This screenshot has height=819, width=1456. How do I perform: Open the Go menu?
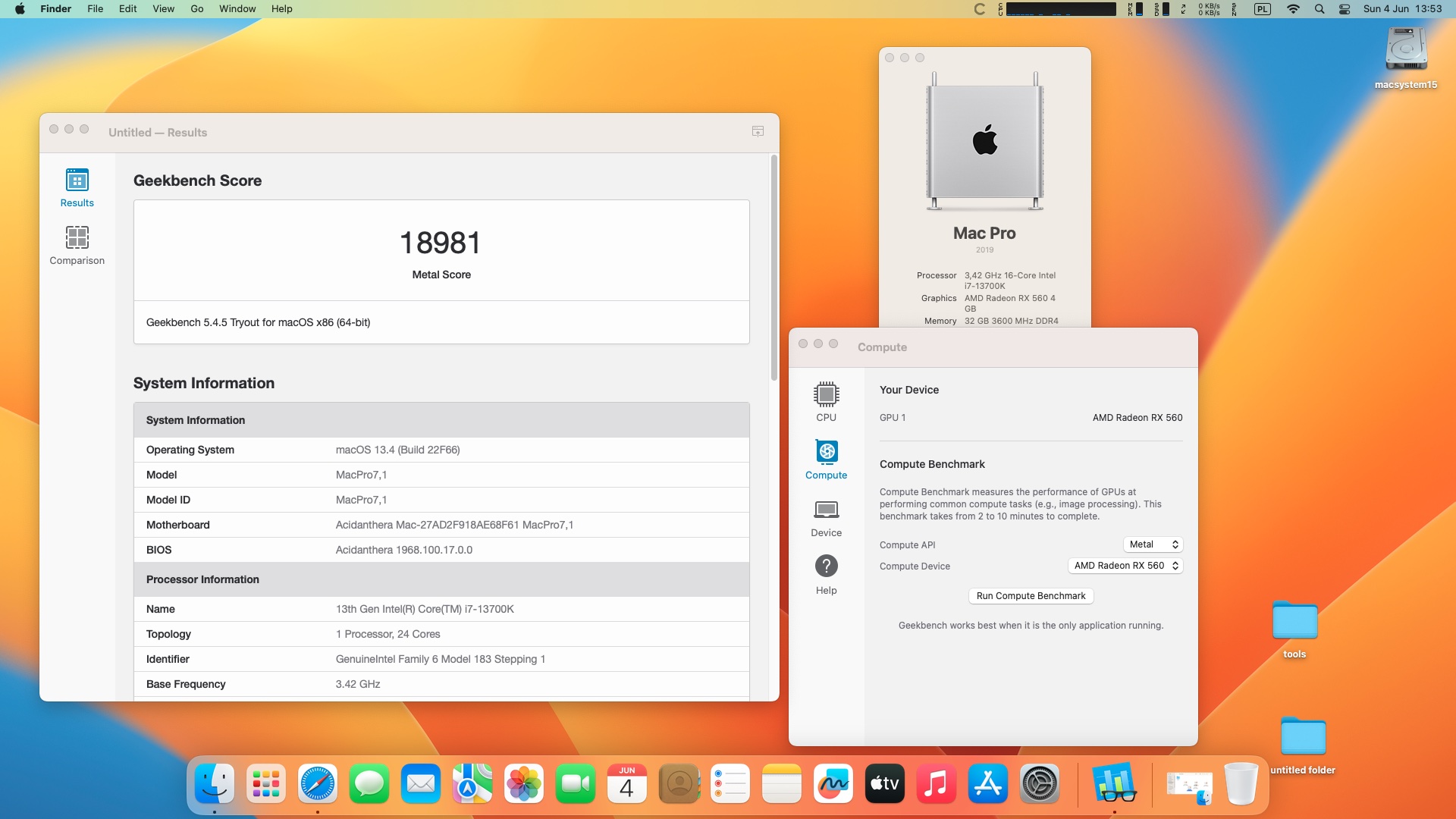[x=196, y=9]
